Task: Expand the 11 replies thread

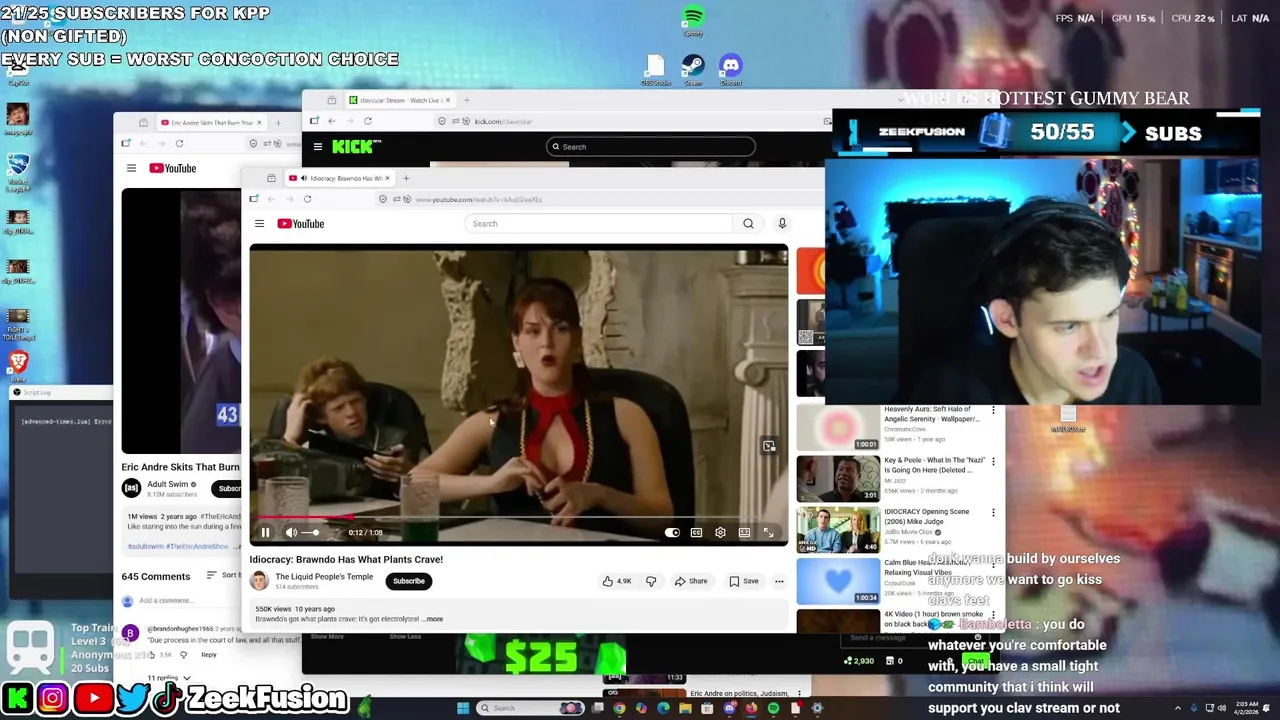Action: 168,678
